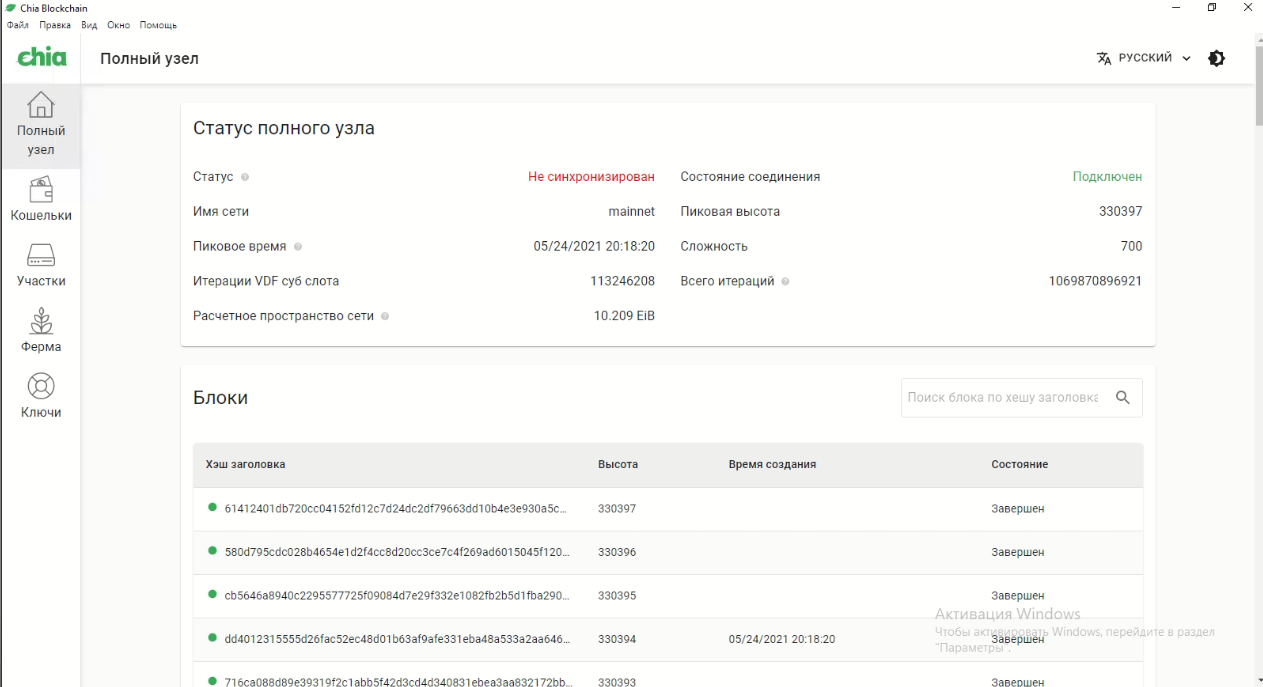Expand the РУССКИЙ language dropdown
This screenshot has width=1263, height=687.
[1144, 58]
